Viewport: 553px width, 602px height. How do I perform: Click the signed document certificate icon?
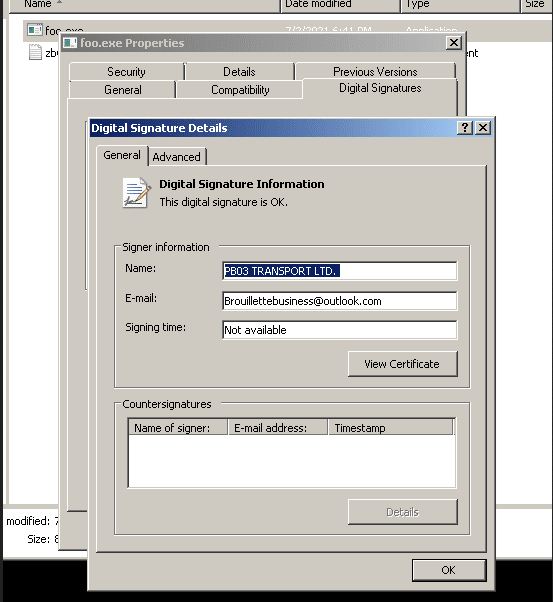click(x=136, y=193)
